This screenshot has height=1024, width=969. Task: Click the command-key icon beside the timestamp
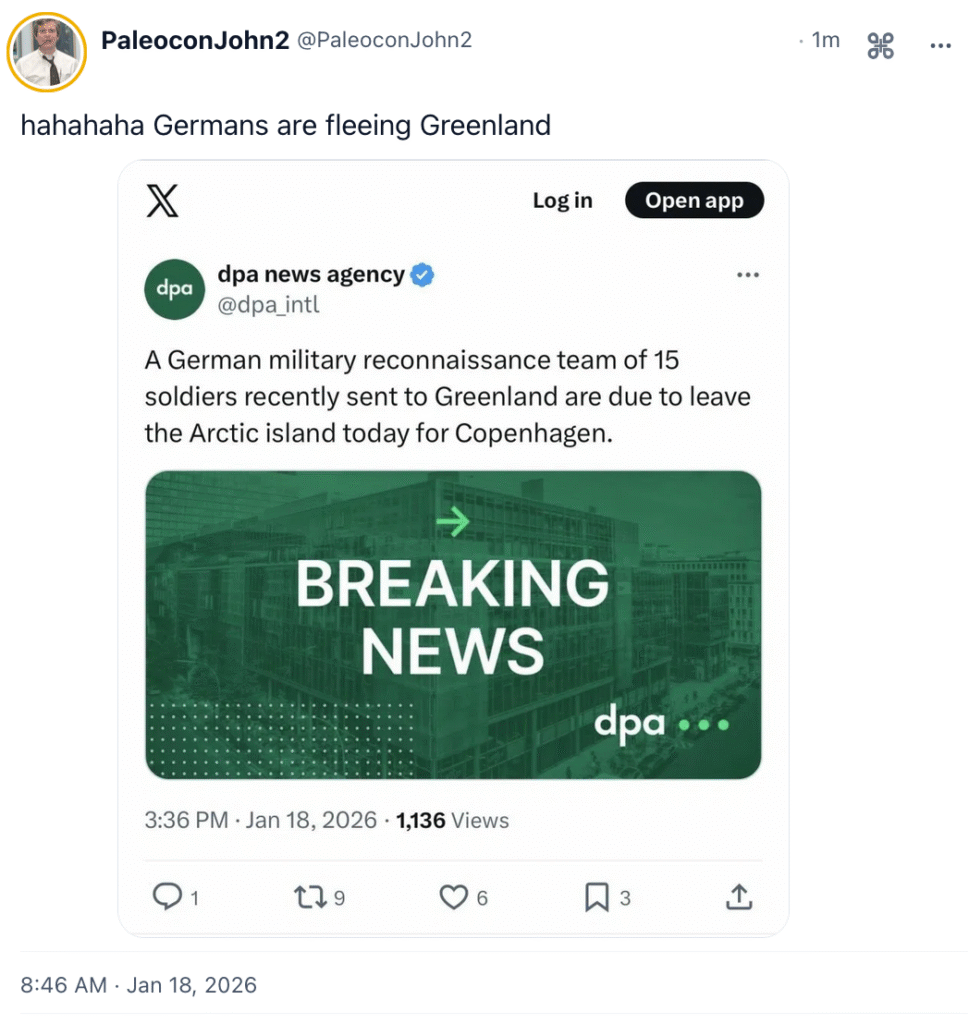coord(881,45)
